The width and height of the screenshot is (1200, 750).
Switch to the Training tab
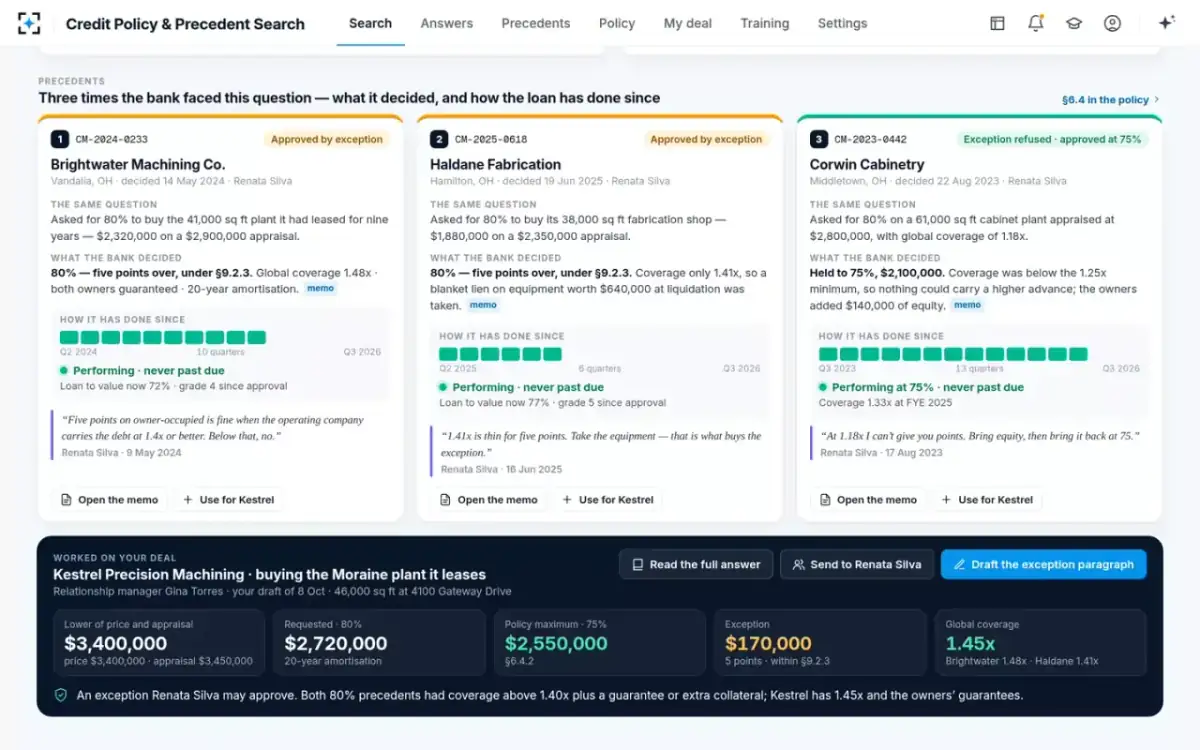tap(765, 23)
